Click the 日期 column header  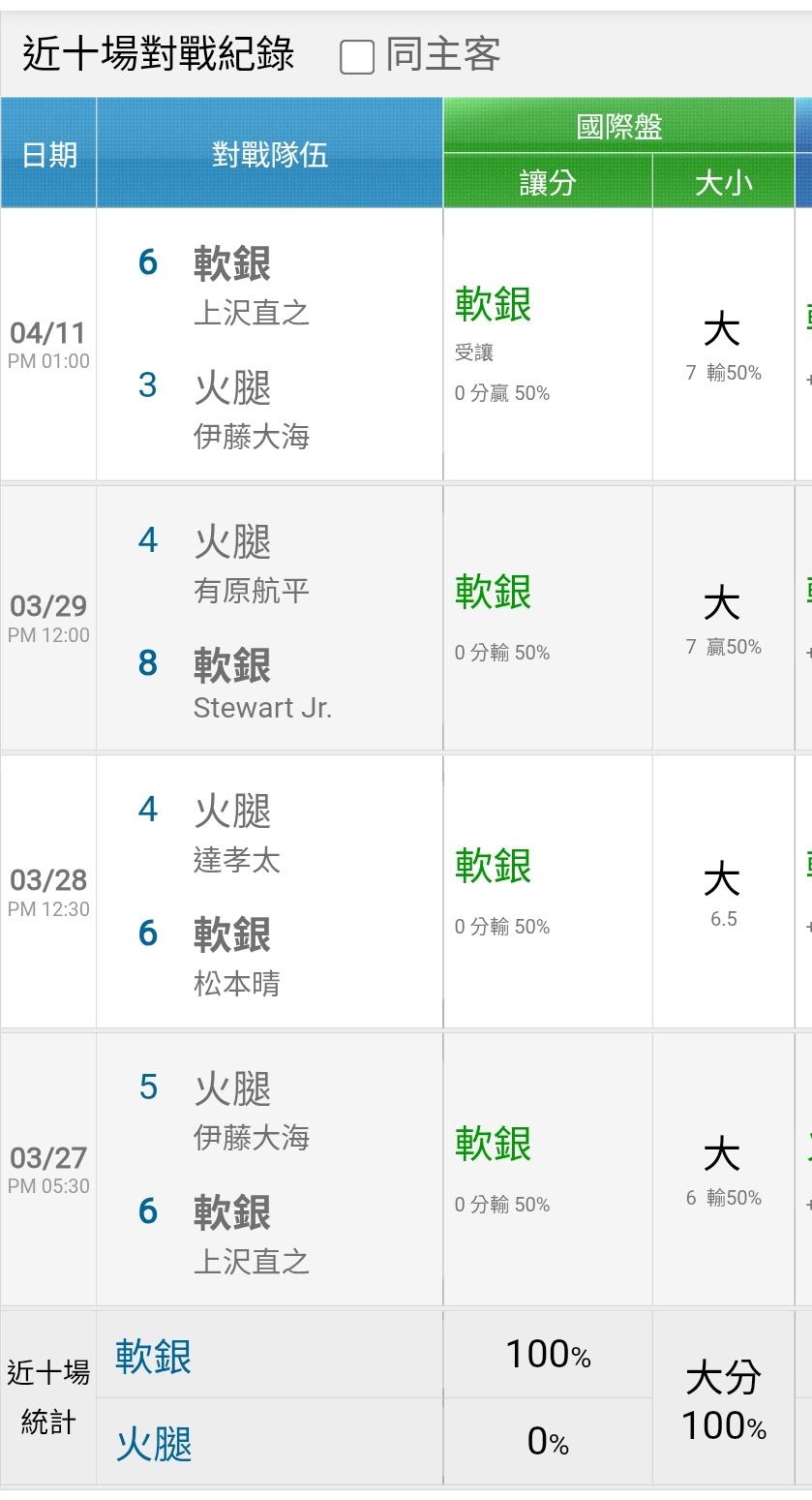pyautogui.click(x=48, y=154)
